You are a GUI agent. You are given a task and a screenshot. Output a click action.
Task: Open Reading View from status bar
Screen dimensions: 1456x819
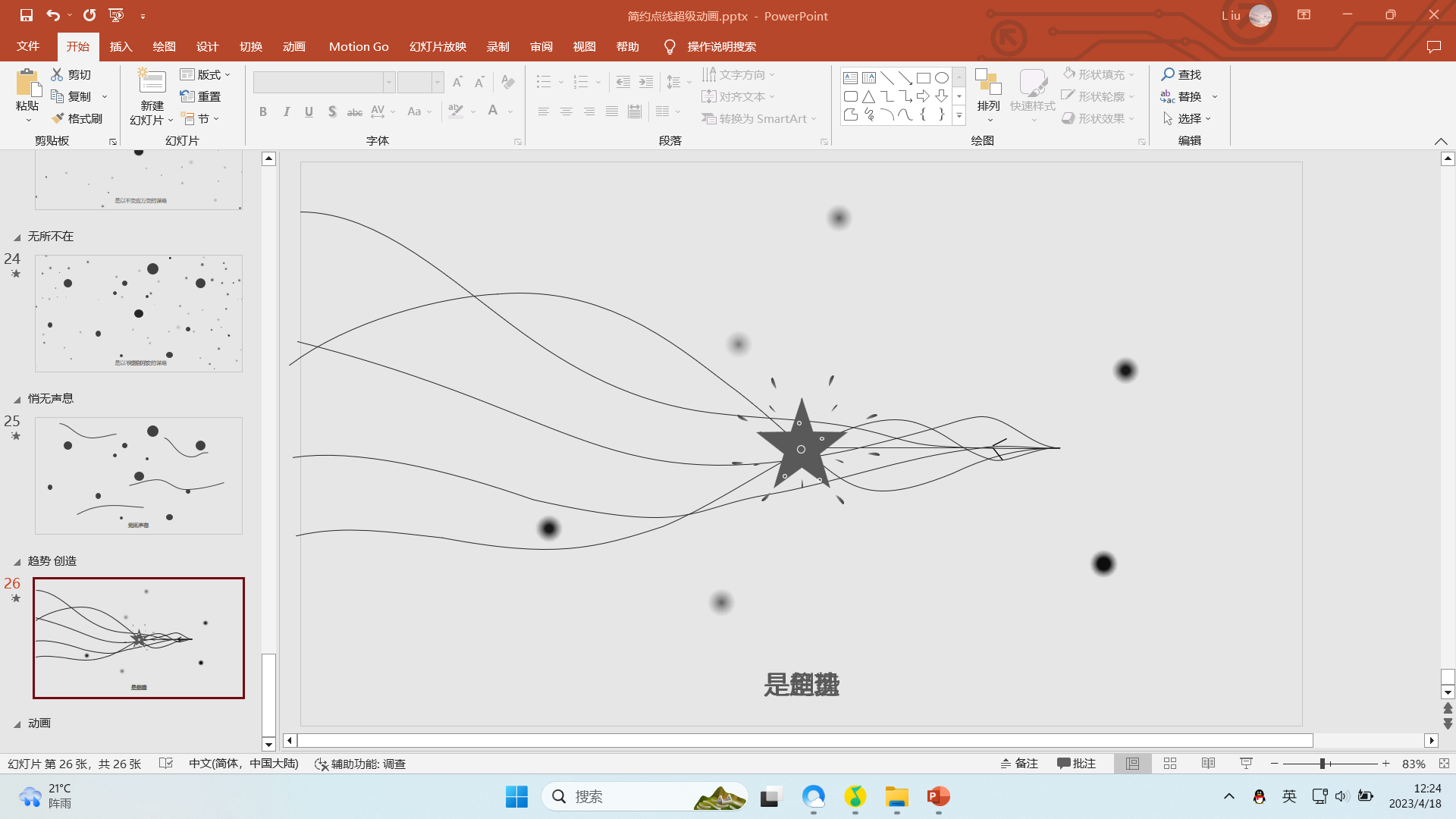(x=1208, y=764)
